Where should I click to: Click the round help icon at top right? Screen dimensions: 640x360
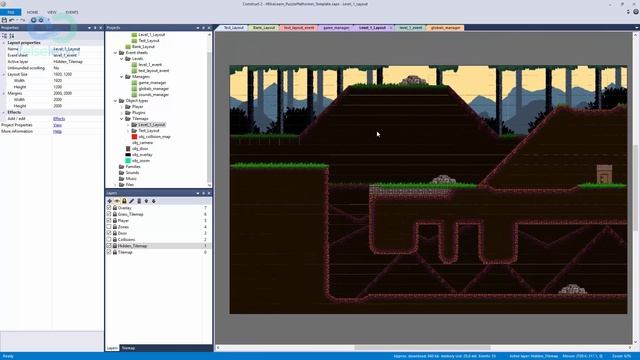[x=636, y=12]
